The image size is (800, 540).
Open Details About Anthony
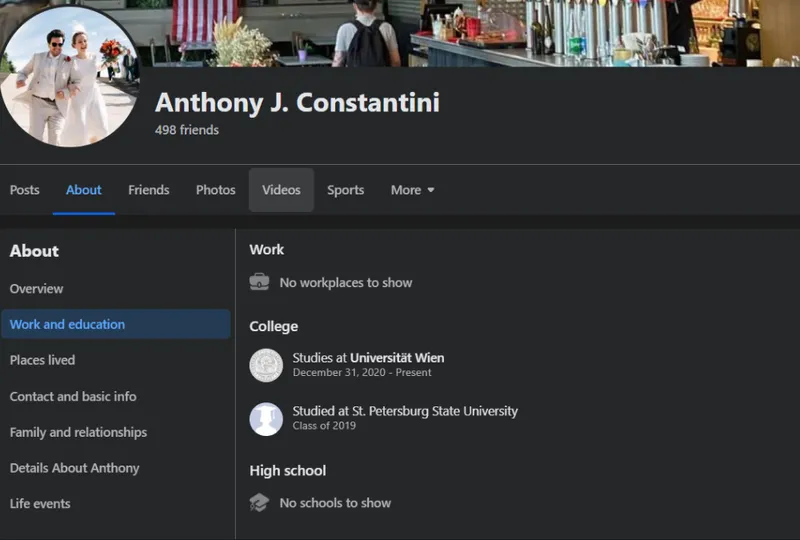tap(75, 468)
